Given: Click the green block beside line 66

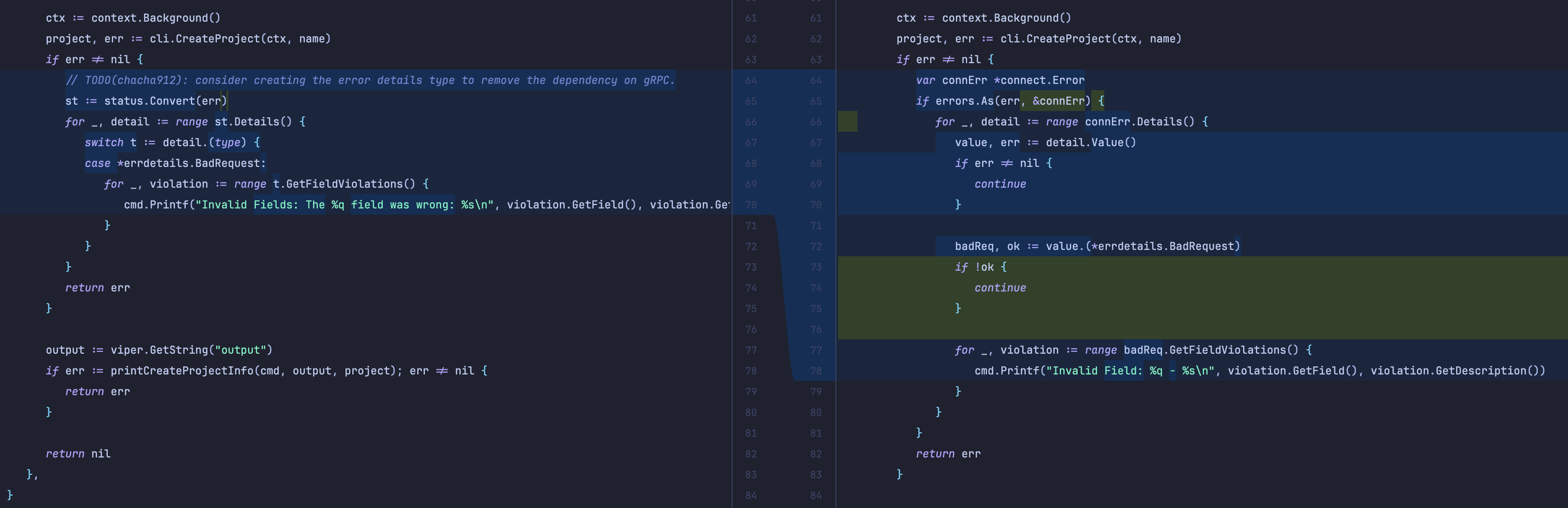Looking at the screenshot, I should pyautogui.click(x=847, y=122).
